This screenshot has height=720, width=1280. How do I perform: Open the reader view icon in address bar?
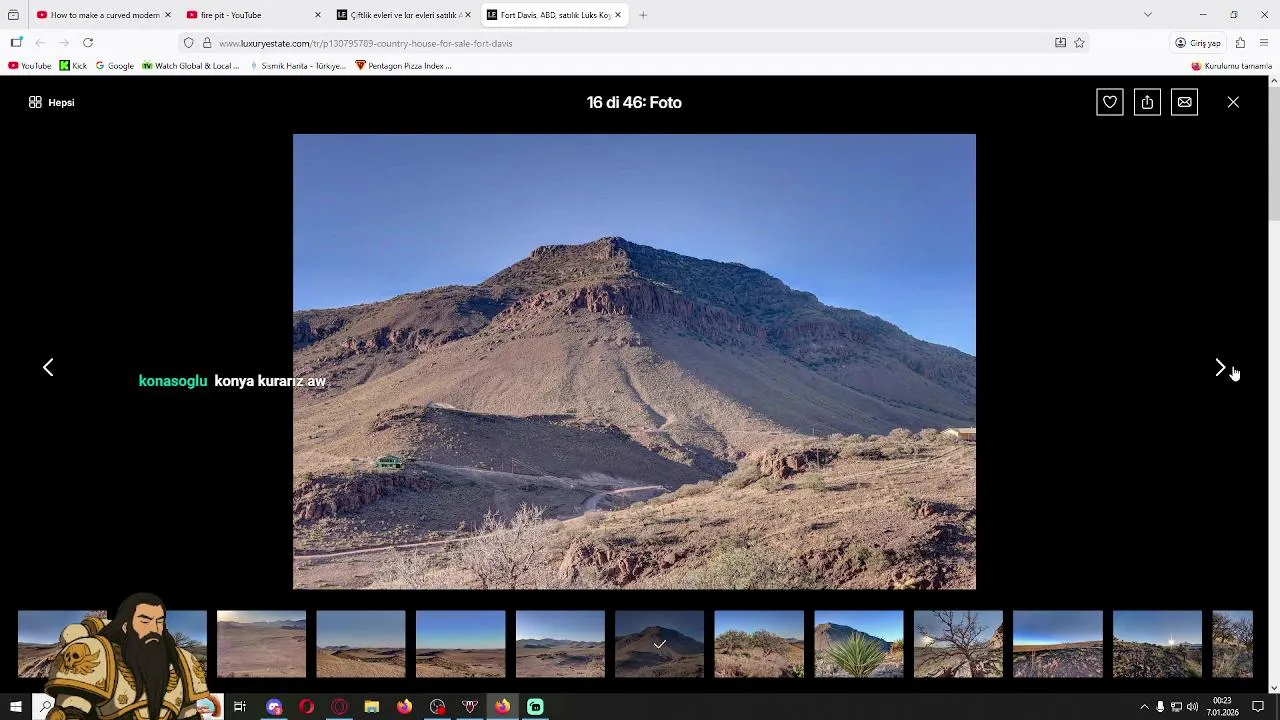pyautogui.click(x=1060, y=43)
